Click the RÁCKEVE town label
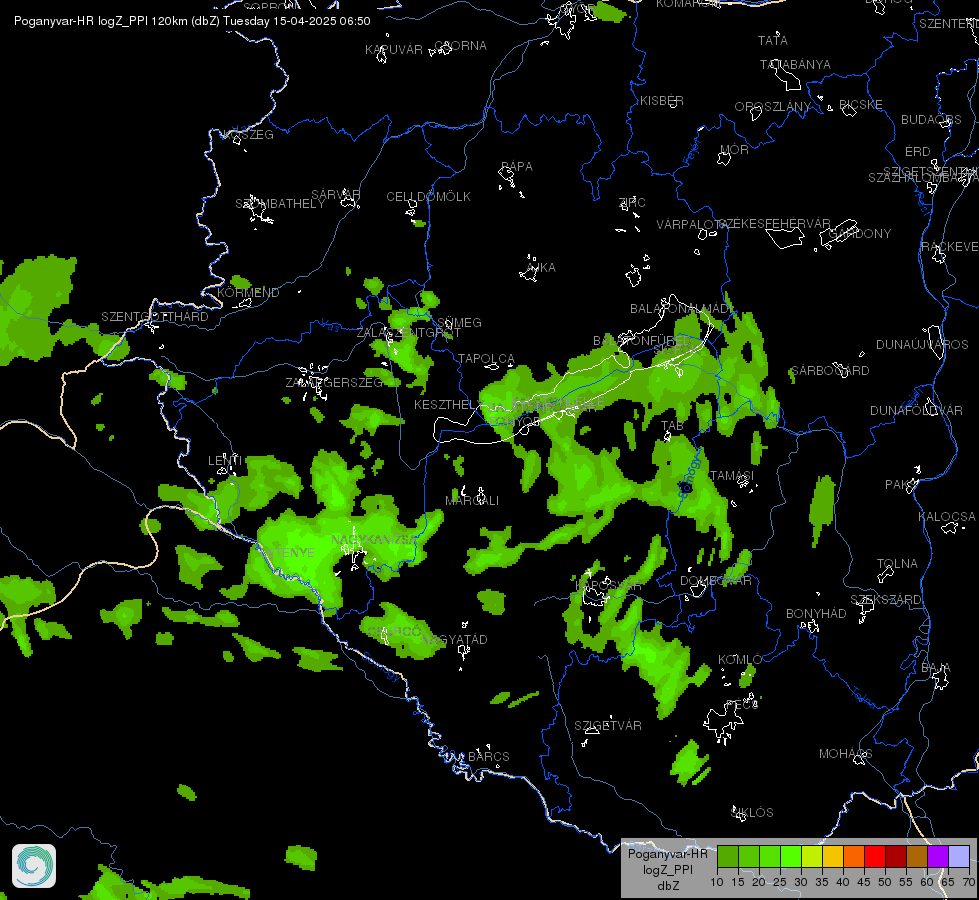Image resolution: width=979 pixels, height=900 pixels. (950, 247)
